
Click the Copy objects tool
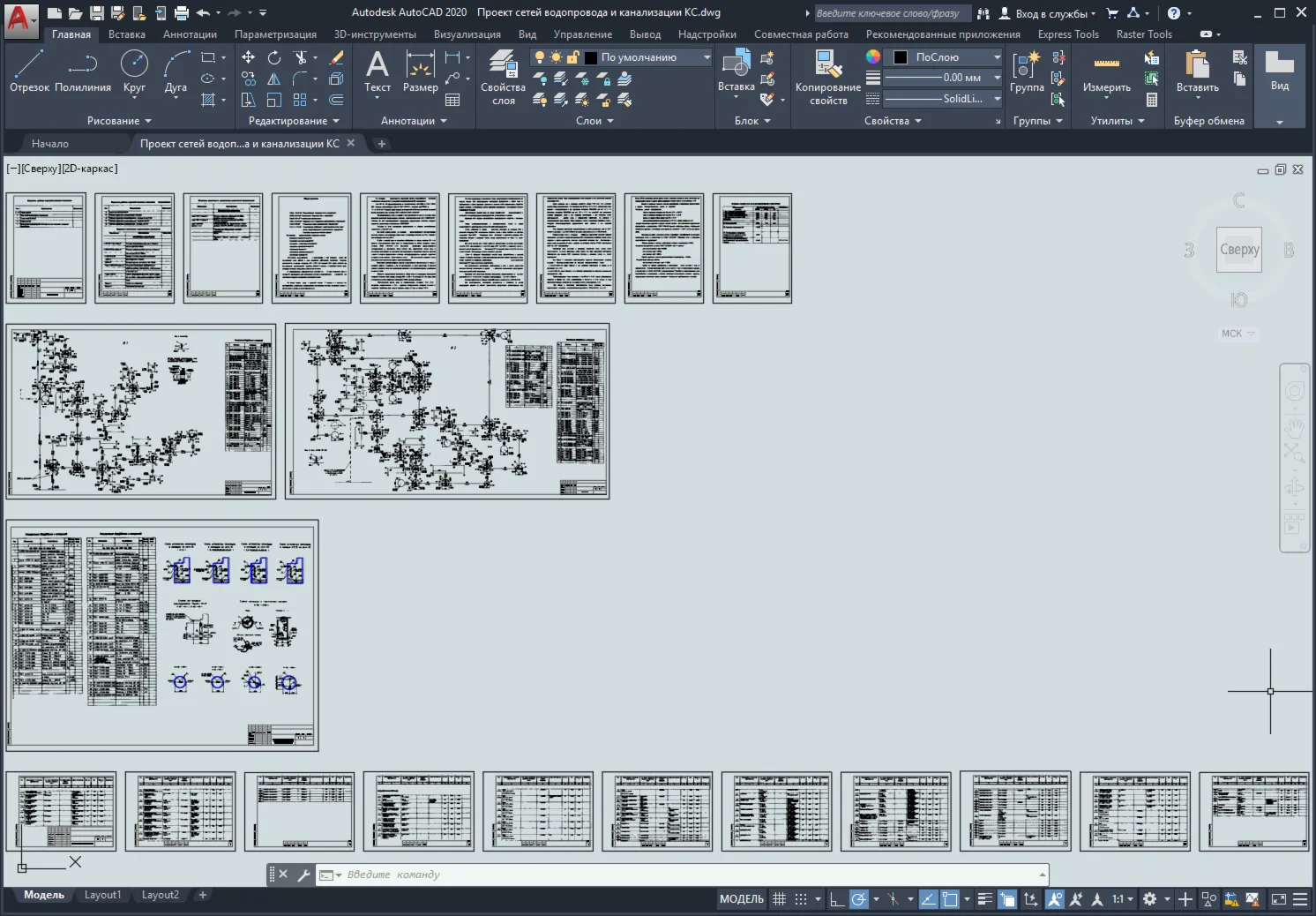[x=249, y=79]
